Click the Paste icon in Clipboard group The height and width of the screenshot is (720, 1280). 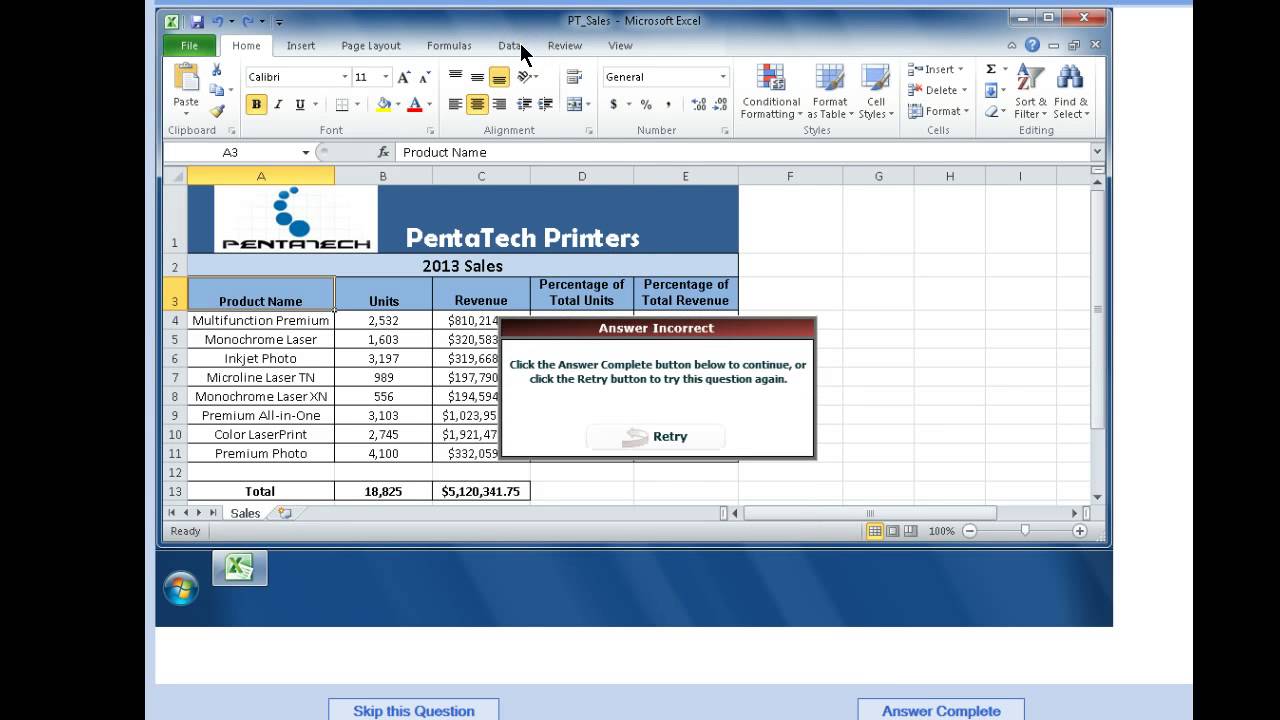[x=186, y=78]
